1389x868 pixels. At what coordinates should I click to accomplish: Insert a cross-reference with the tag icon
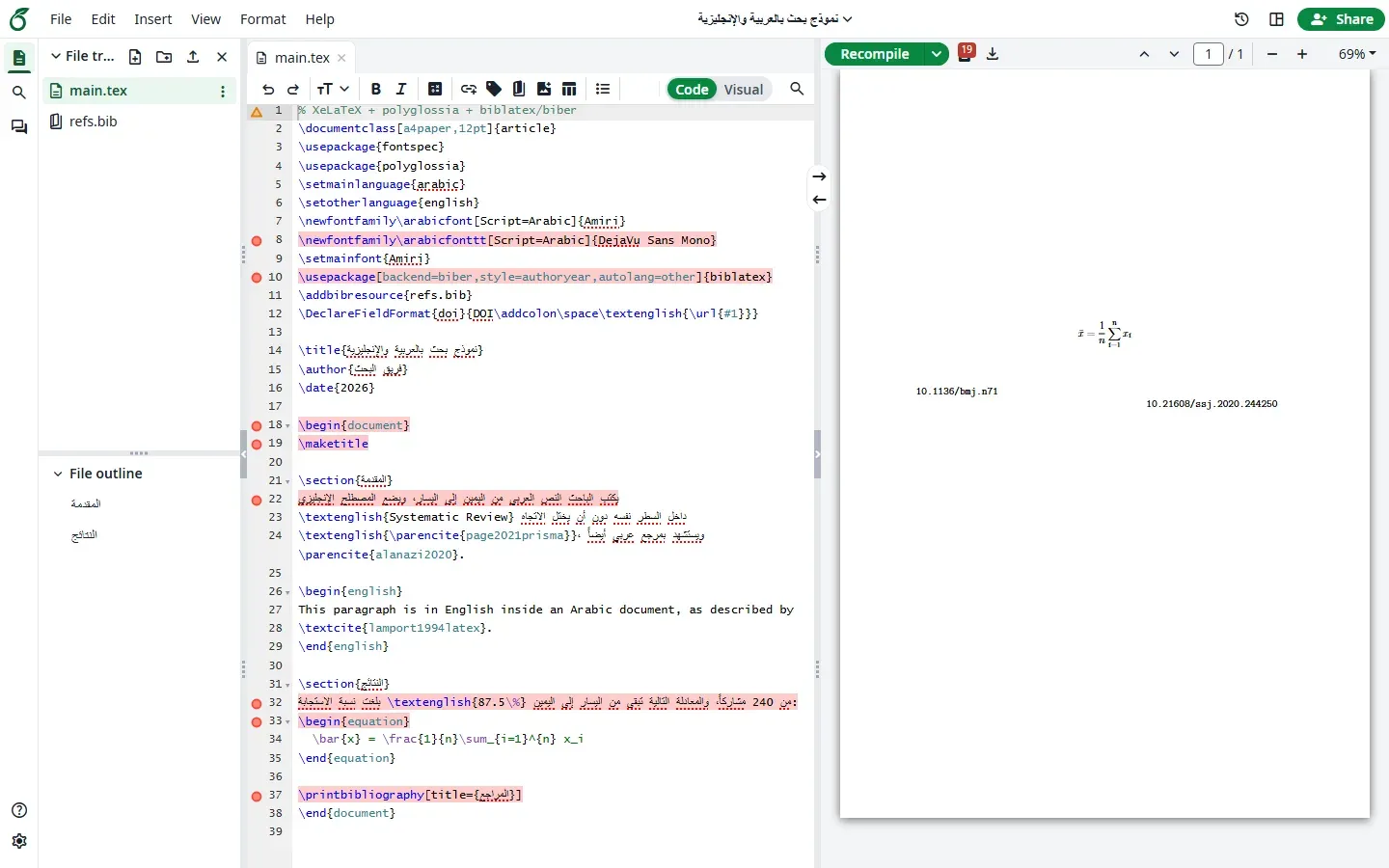tap(494, 89)
